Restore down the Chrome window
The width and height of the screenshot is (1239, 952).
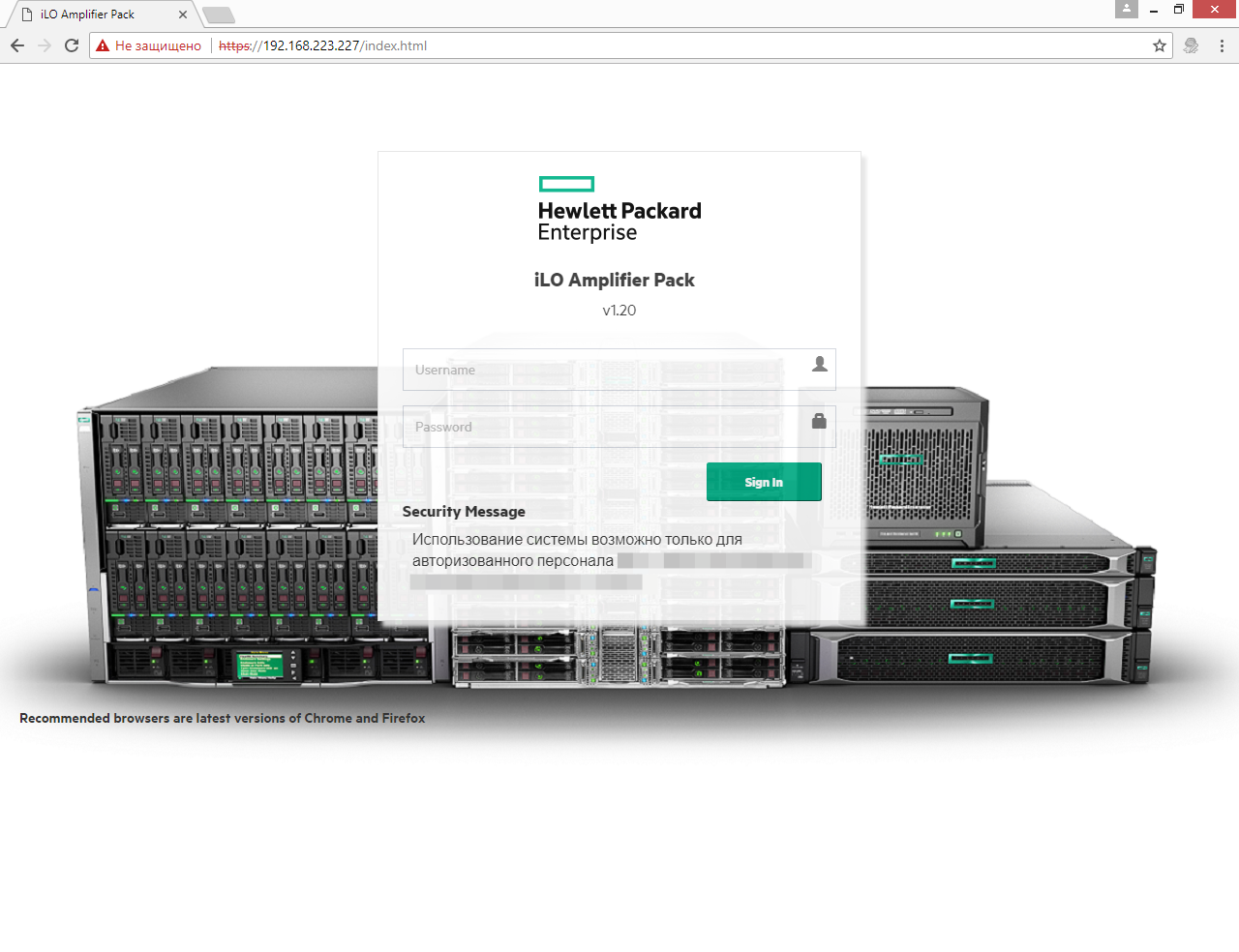click(1179, 10)
